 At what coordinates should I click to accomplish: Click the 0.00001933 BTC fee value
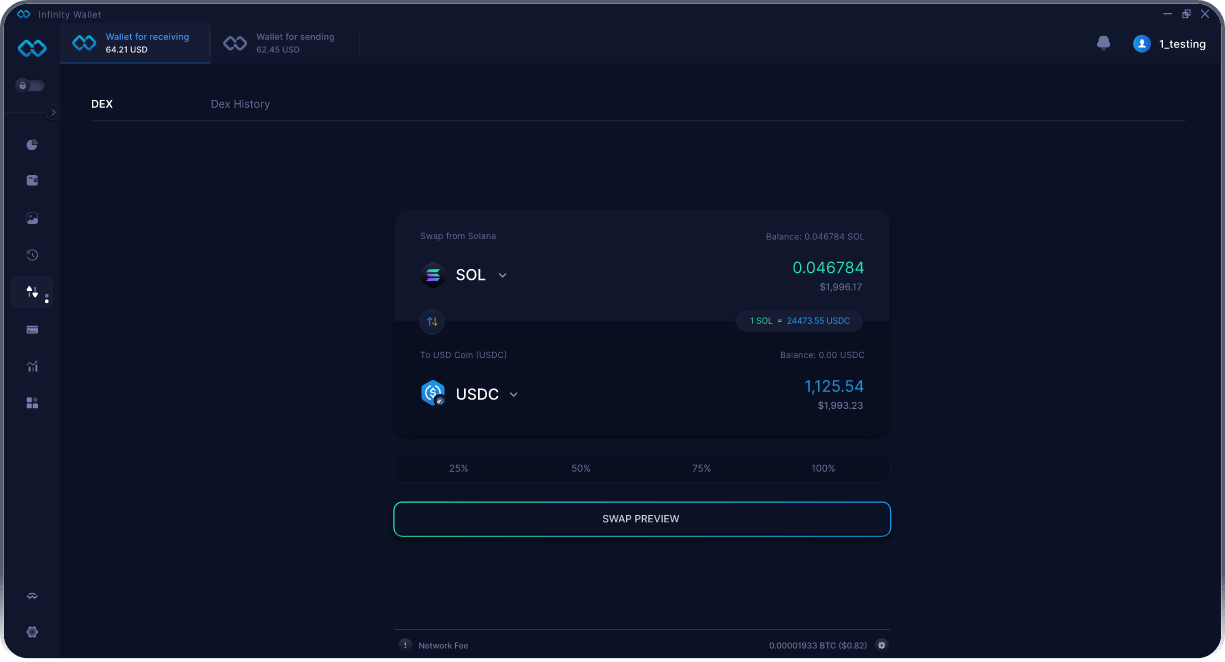click(819, 646)
